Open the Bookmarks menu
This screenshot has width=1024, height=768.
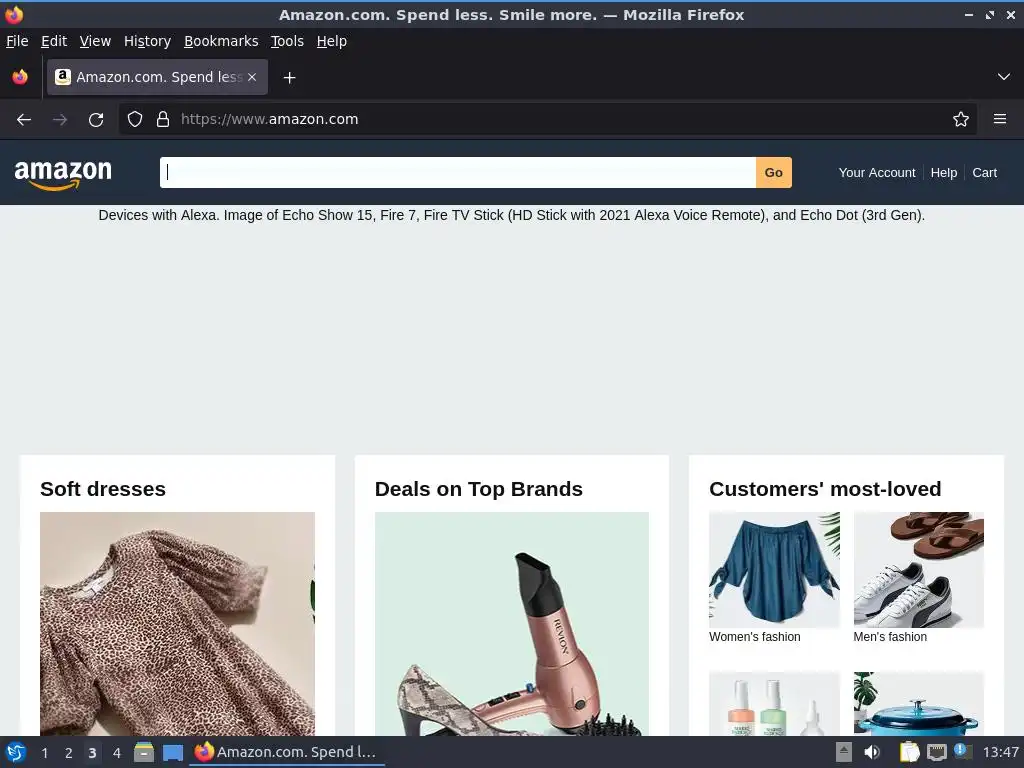221,41
